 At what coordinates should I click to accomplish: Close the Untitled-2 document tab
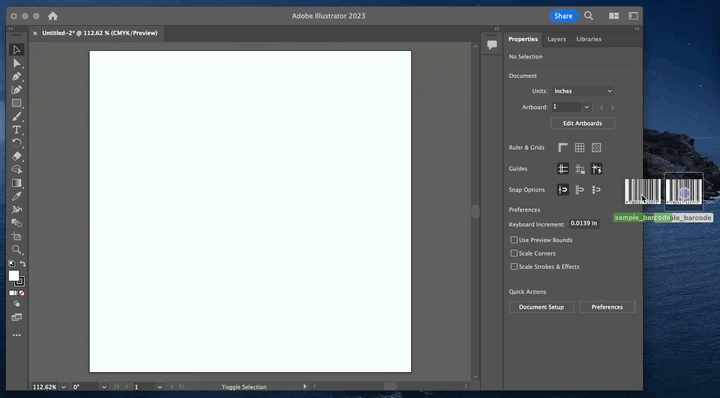click(35, 33)
